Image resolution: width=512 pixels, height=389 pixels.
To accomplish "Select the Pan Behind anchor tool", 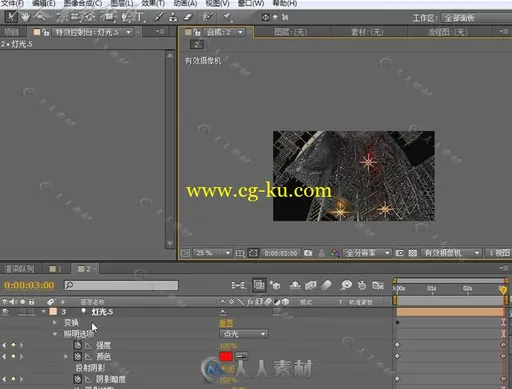I will pos(91,17).
